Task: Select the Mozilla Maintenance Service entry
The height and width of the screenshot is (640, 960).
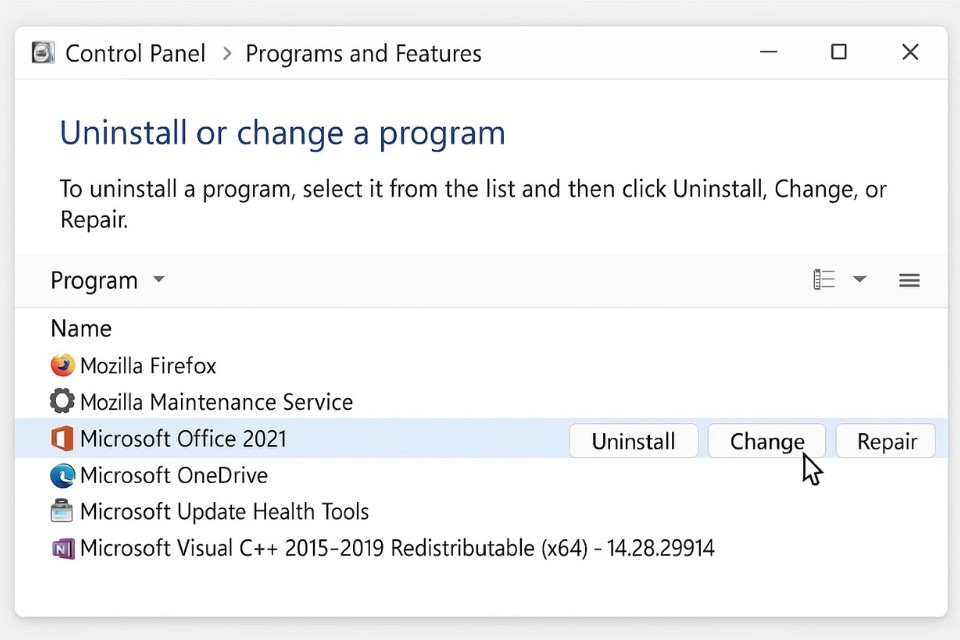Action: [x=216, y=402]
